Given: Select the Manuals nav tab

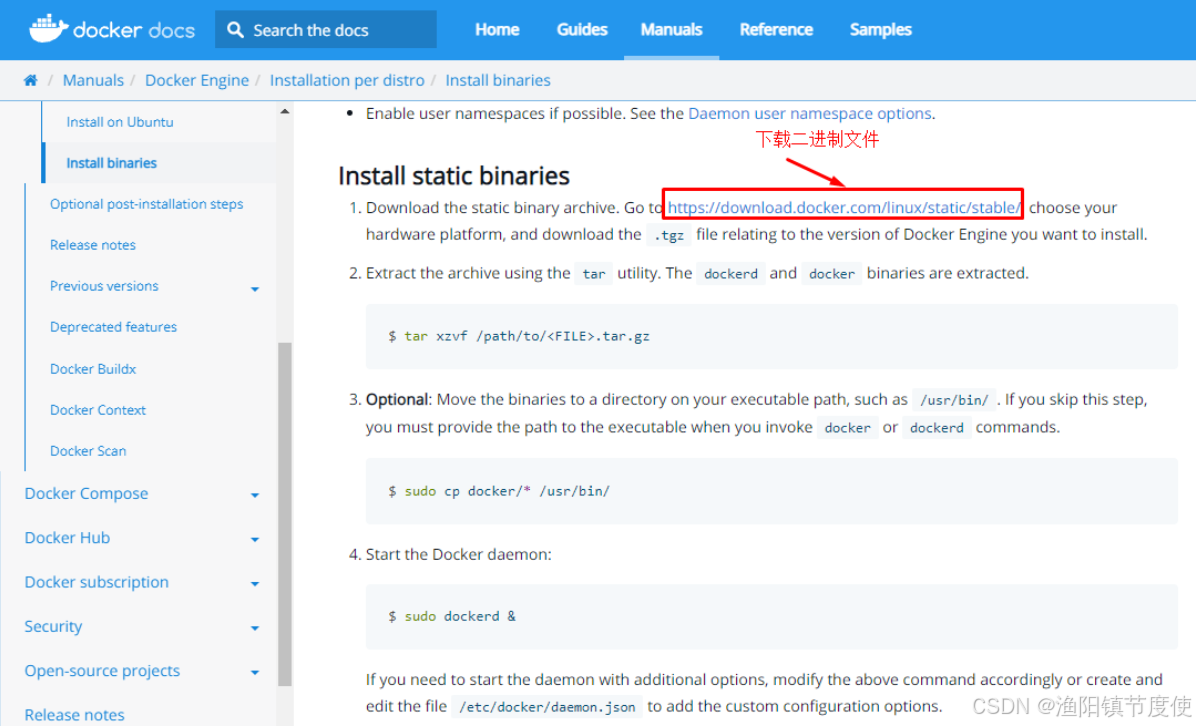Looking at the screenshot, I should pos(671,30).
